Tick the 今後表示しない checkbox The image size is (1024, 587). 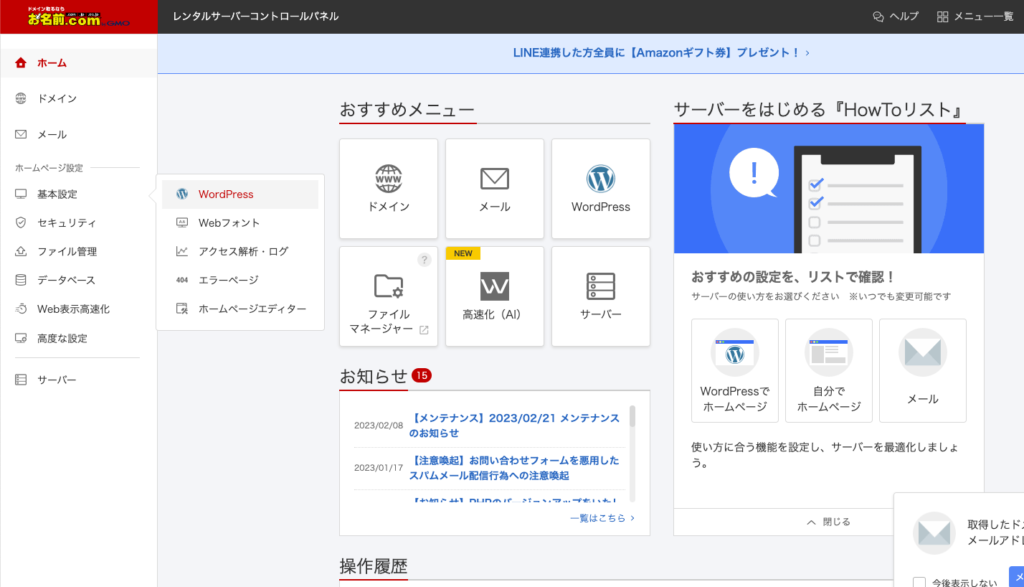tap(919, 582)
